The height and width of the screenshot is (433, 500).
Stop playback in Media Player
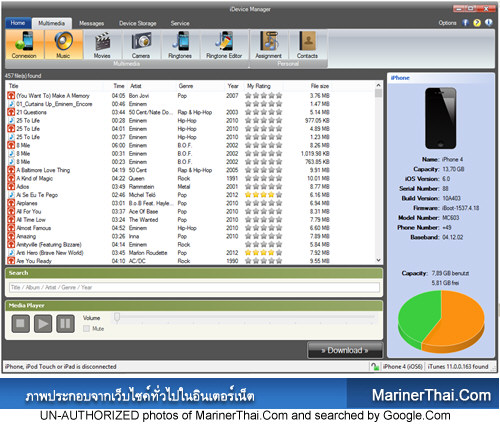coord(21,323)
